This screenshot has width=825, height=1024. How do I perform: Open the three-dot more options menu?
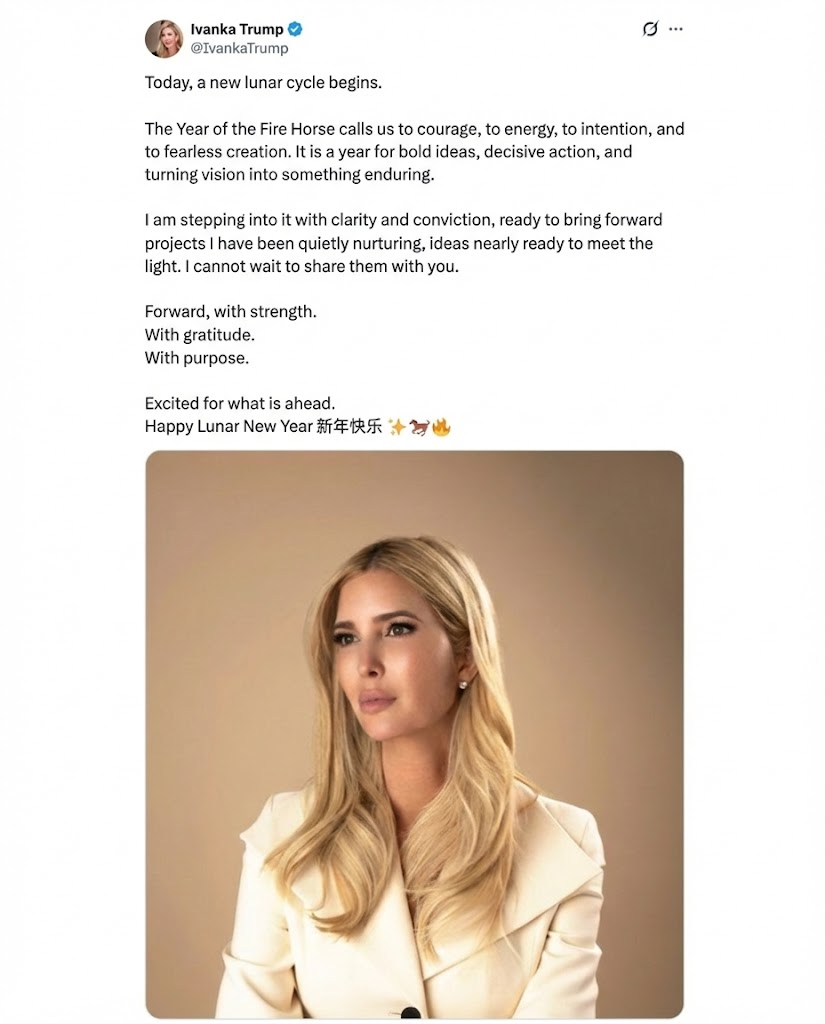point(676,29)
